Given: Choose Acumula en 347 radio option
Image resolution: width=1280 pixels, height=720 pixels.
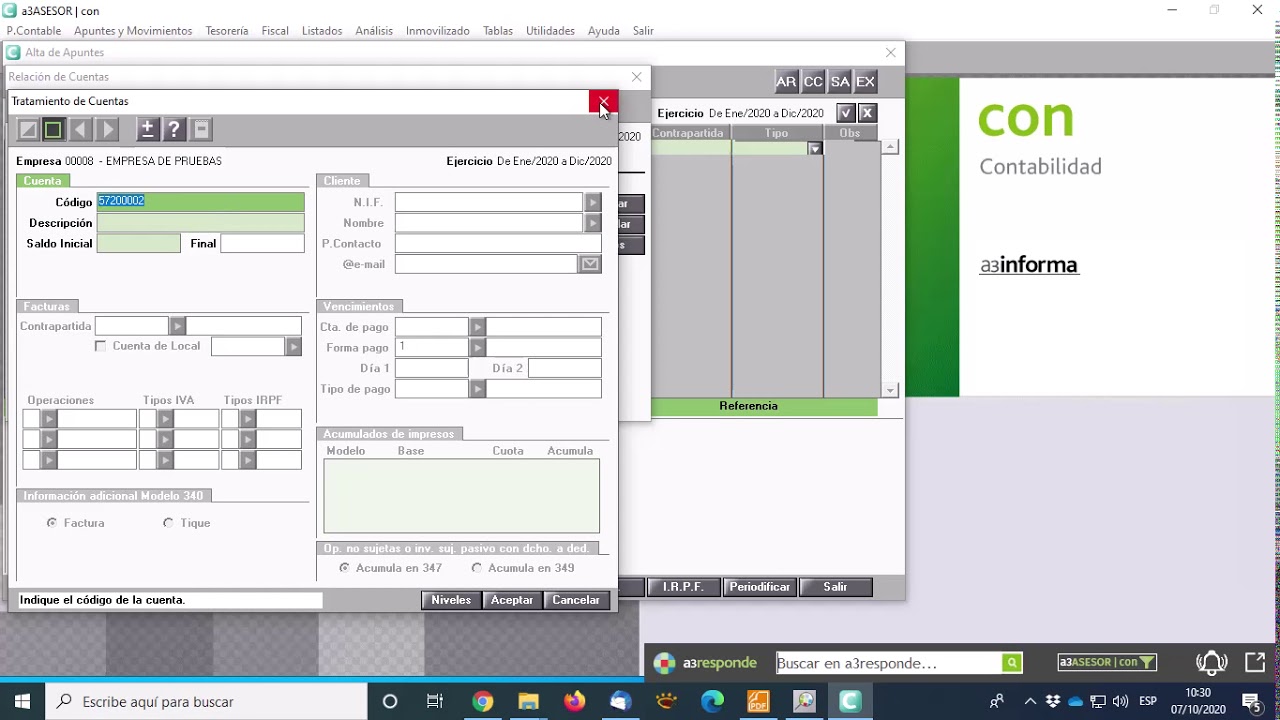Looking at the screenshot, I should [345, 568].
